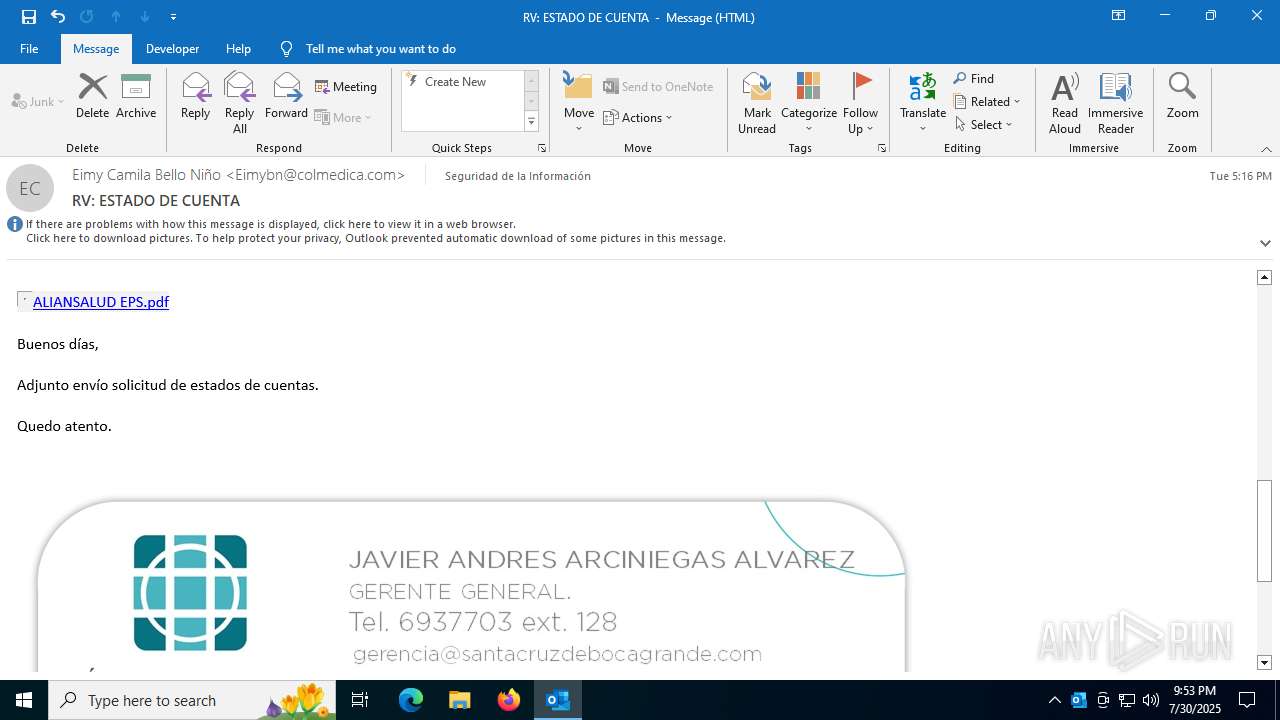This screenshot has width=1280, height=720.
Task: Mark the message as Unread
Action: [757, 103]
